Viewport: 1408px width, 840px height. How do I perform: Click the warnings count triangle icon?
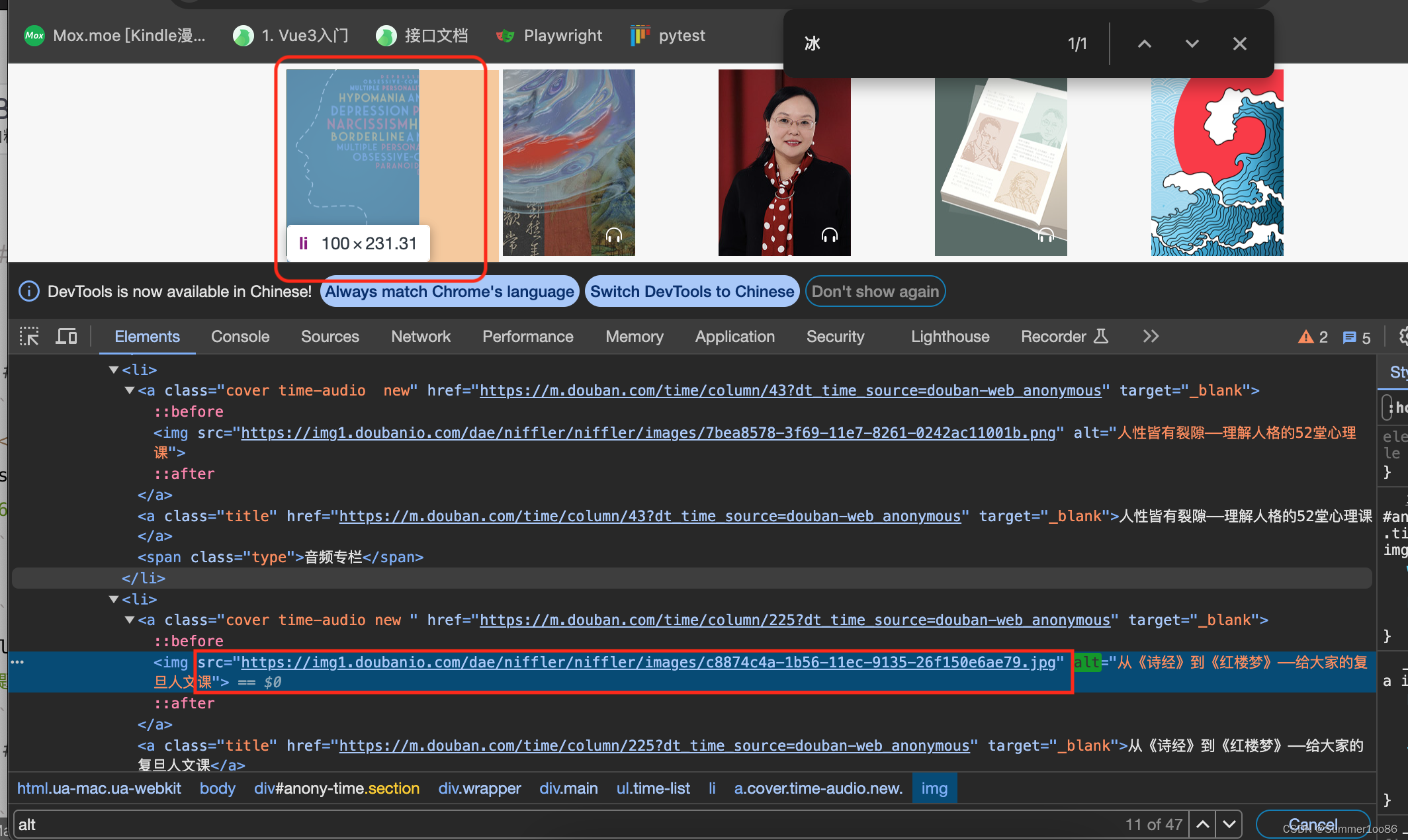1305,337
